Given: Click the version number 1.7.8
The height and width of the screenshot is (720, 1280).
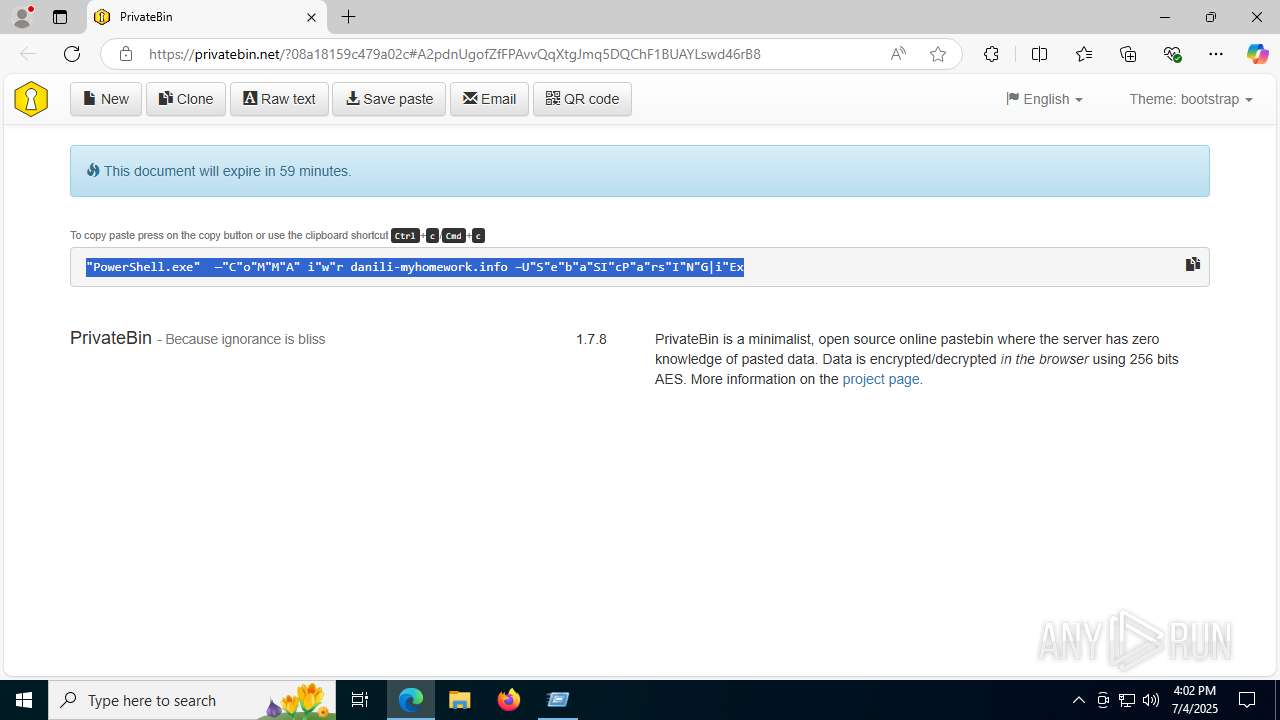Looking at the screenshot, I should pos(591,339).
